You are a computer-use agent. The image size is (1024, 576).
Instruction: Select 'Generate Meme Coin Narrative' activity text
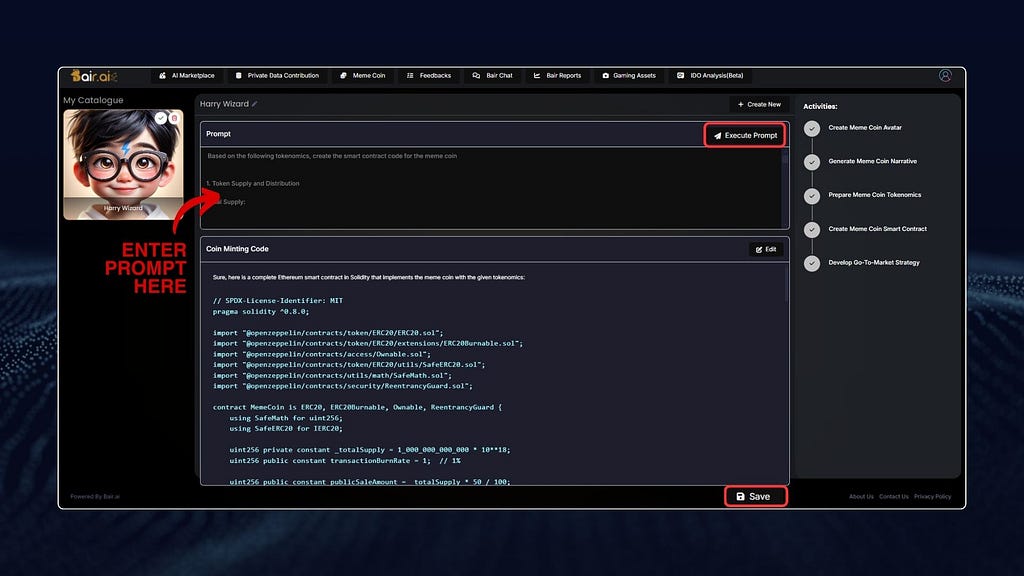(x=872, y=161)
